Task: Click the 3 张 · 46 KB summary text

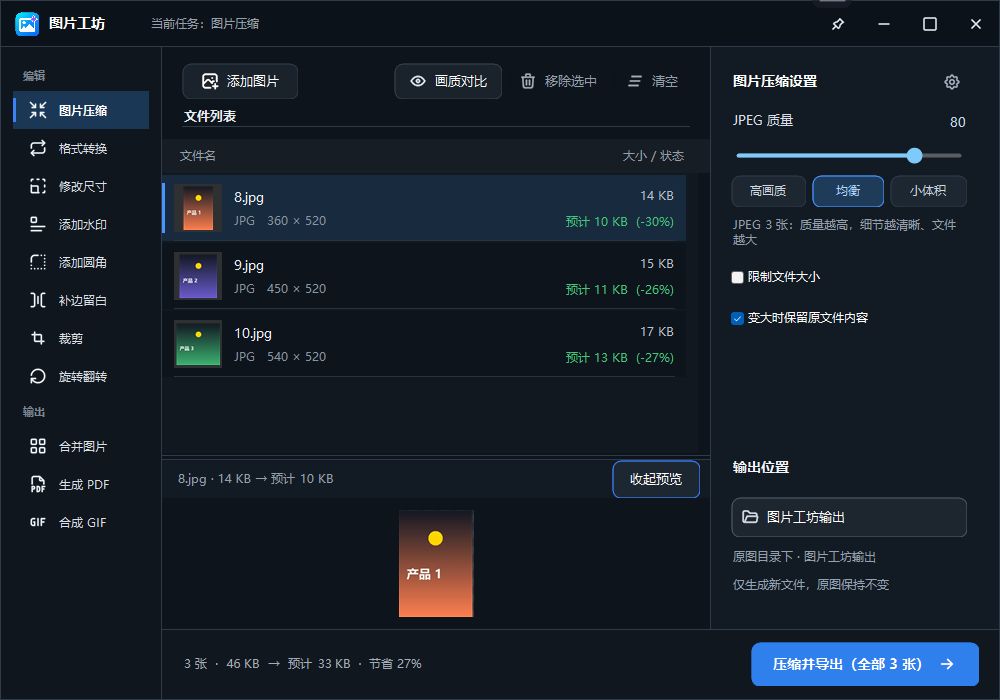Action: [x=302, y=664]
